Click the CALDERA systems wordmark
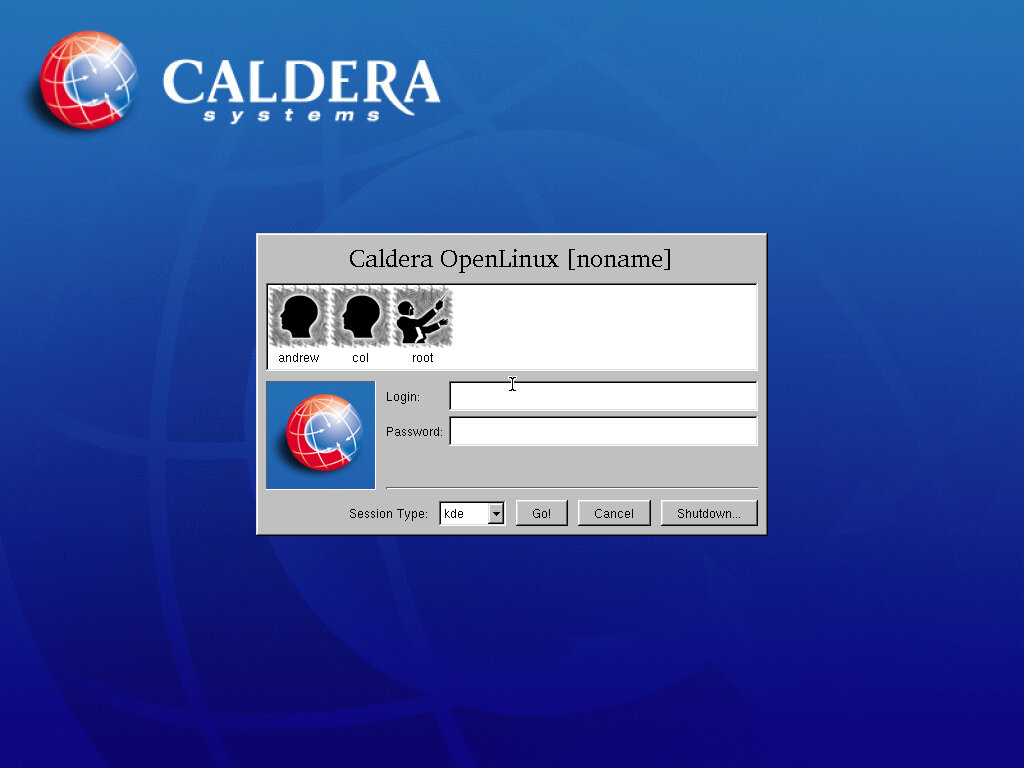 [x=300, y=90]
